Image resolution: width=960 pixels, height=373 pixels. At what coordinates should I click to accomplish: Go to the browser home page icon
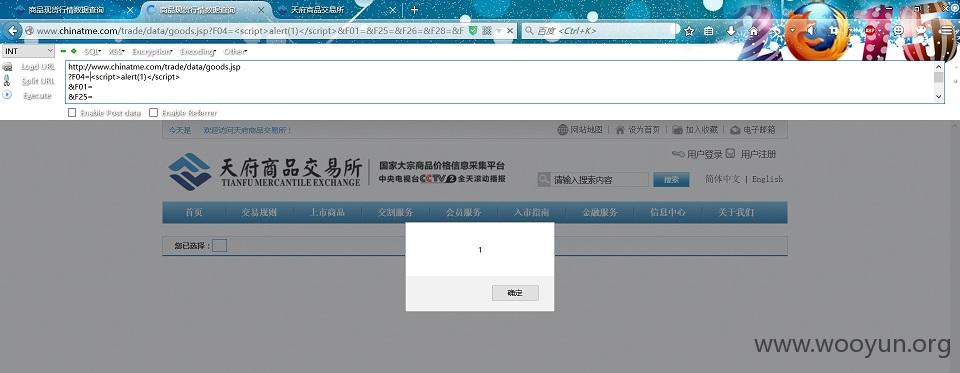point(754,31)
